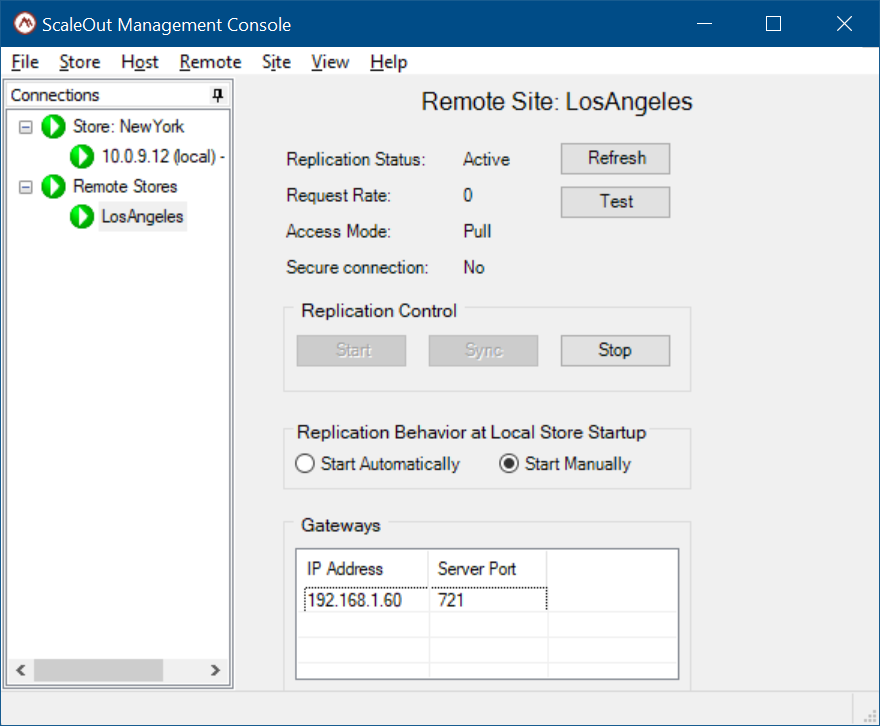Click the Secure connection value No
This screenshot has height=726, width=880.
click(474, 267)
